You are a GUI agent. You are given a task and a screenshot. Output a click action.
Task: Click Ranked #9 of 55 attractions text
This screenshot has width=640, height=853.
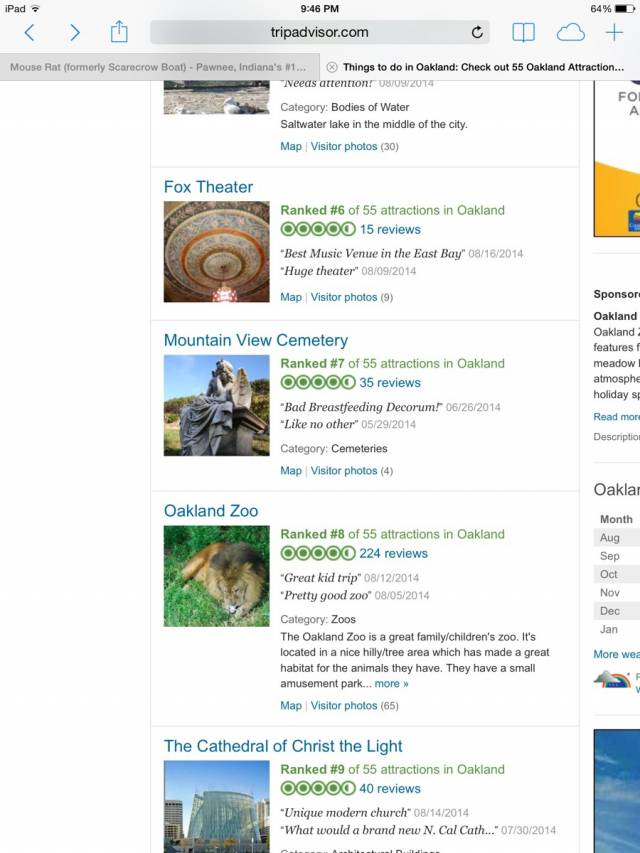pyautogui.click(x=392, y=770)
